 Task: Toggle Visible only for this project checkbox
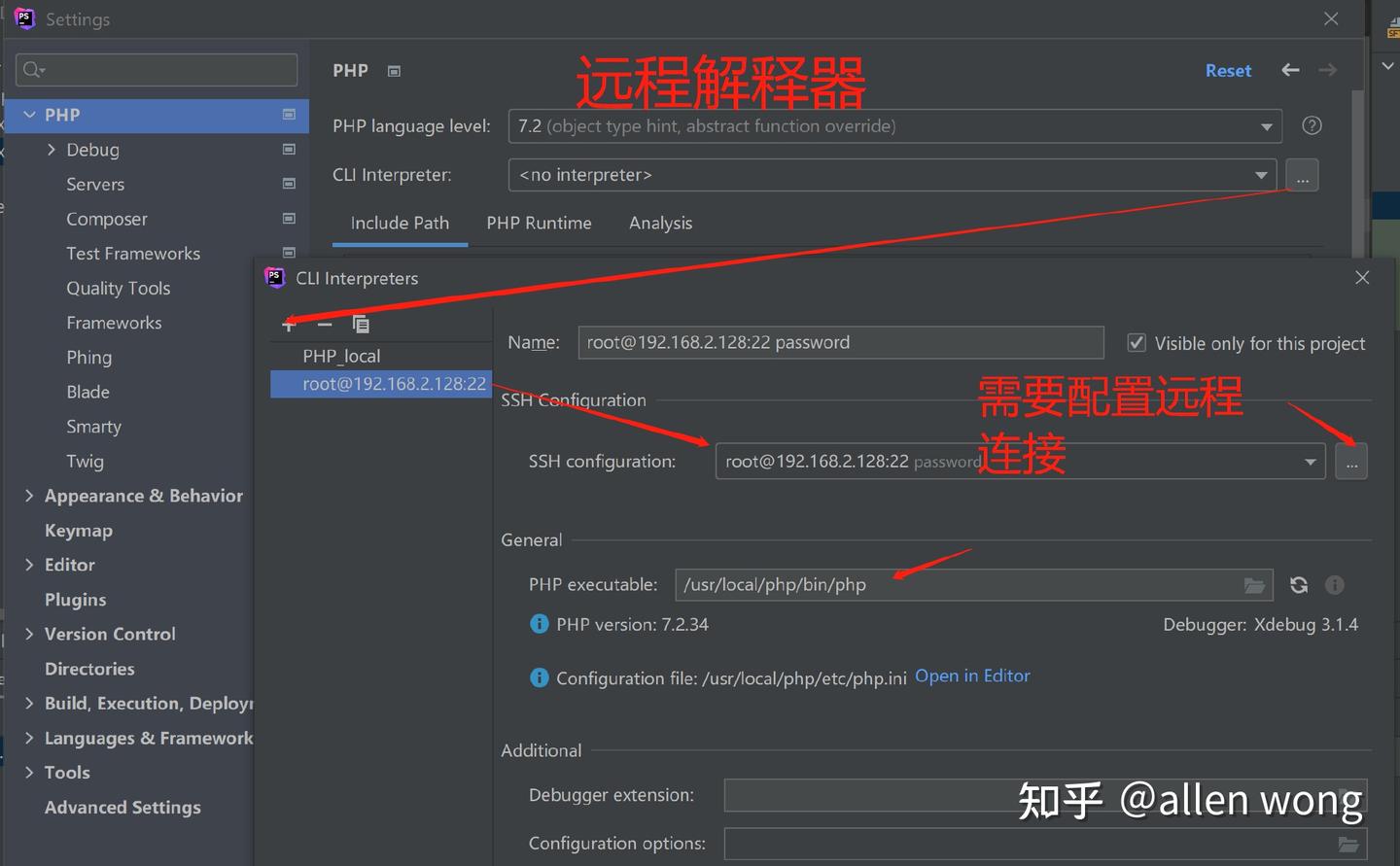point(1137,342)
